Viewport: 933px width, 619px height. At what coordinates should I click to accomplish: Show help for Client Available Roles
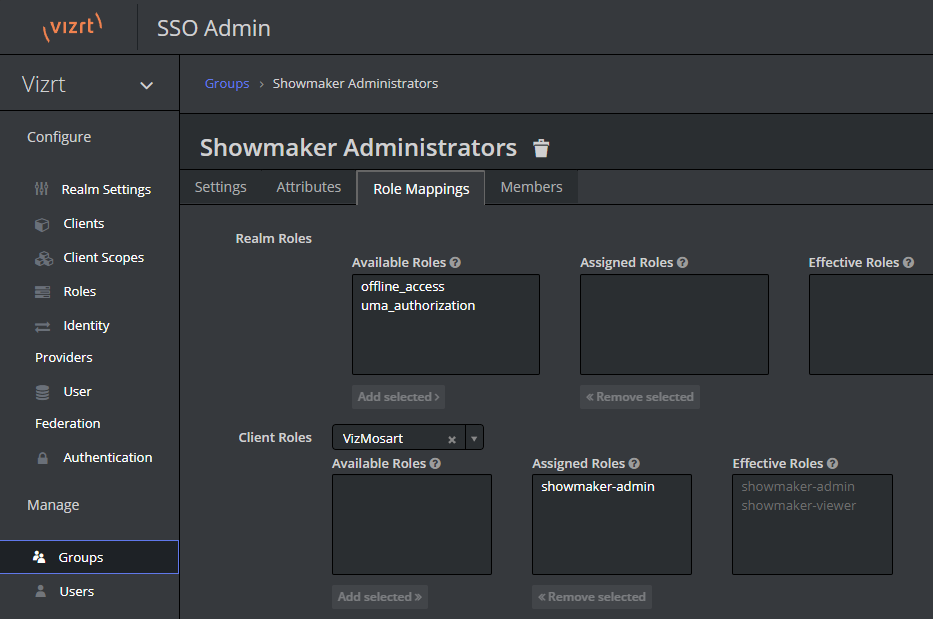pos(435,463)
